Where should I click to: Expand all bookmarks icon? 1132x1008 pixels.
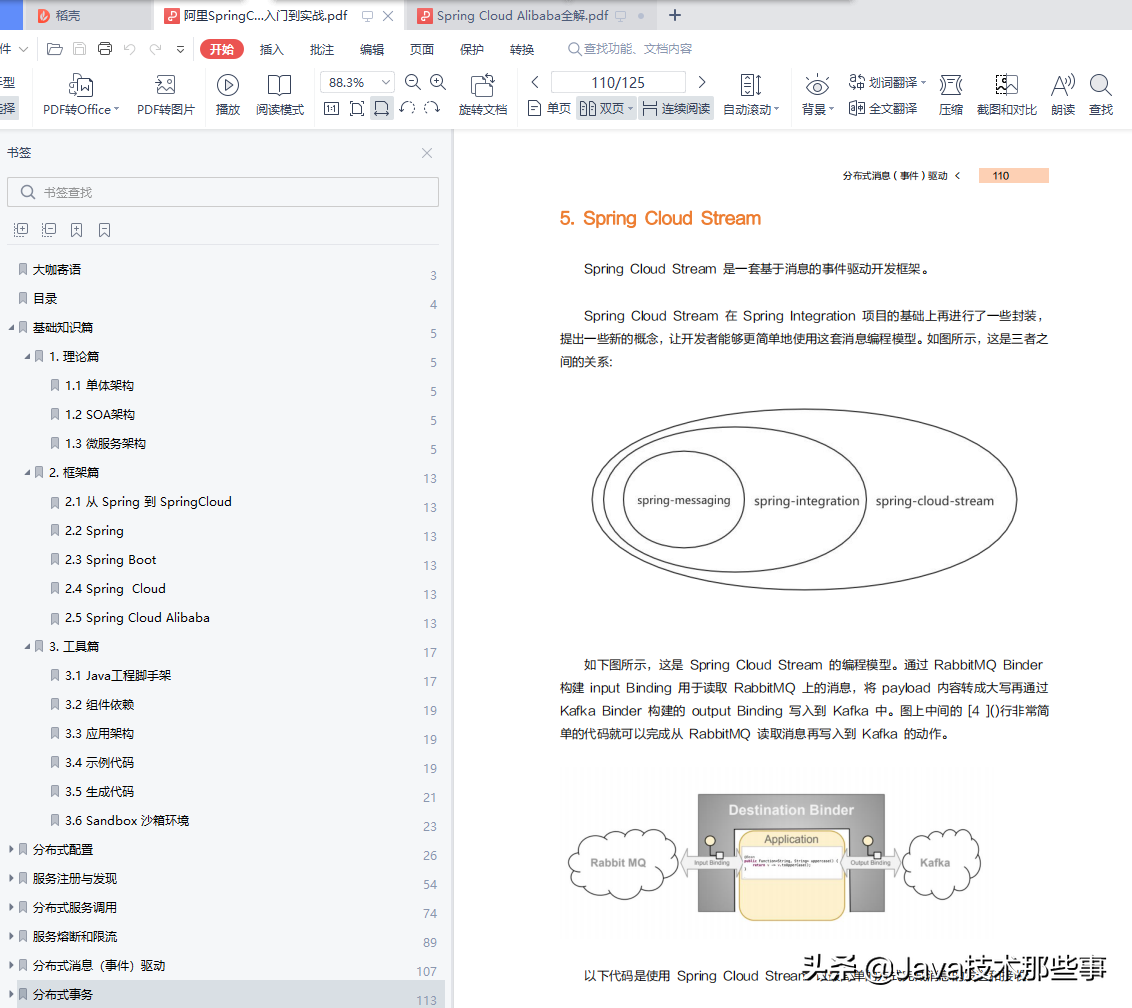coord(21,230)
